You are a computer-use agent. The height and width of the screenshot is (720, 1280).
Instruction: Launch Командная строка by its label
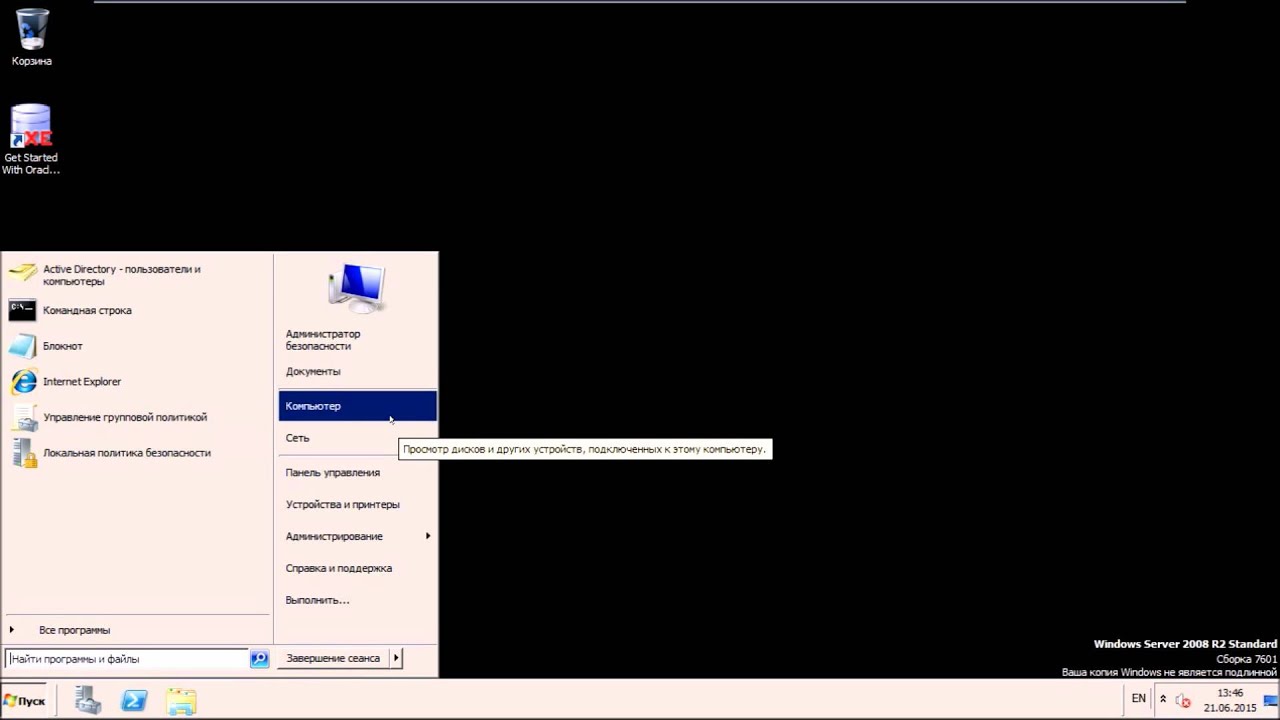(87, 310)
